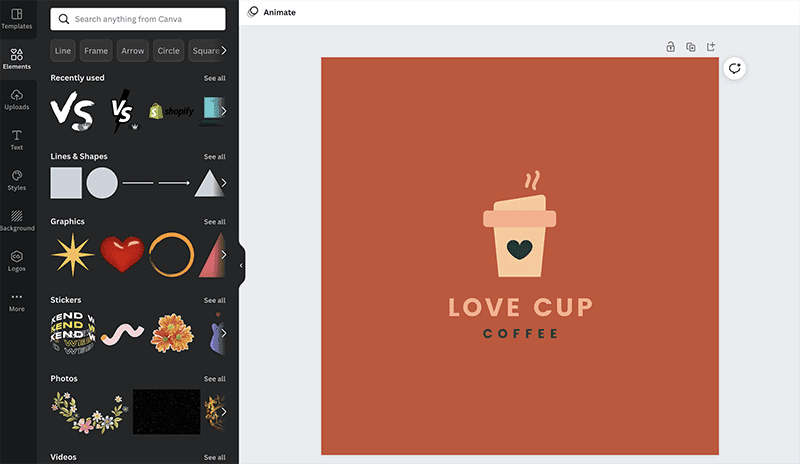Open the Styles panel

[x=17, y=180]
